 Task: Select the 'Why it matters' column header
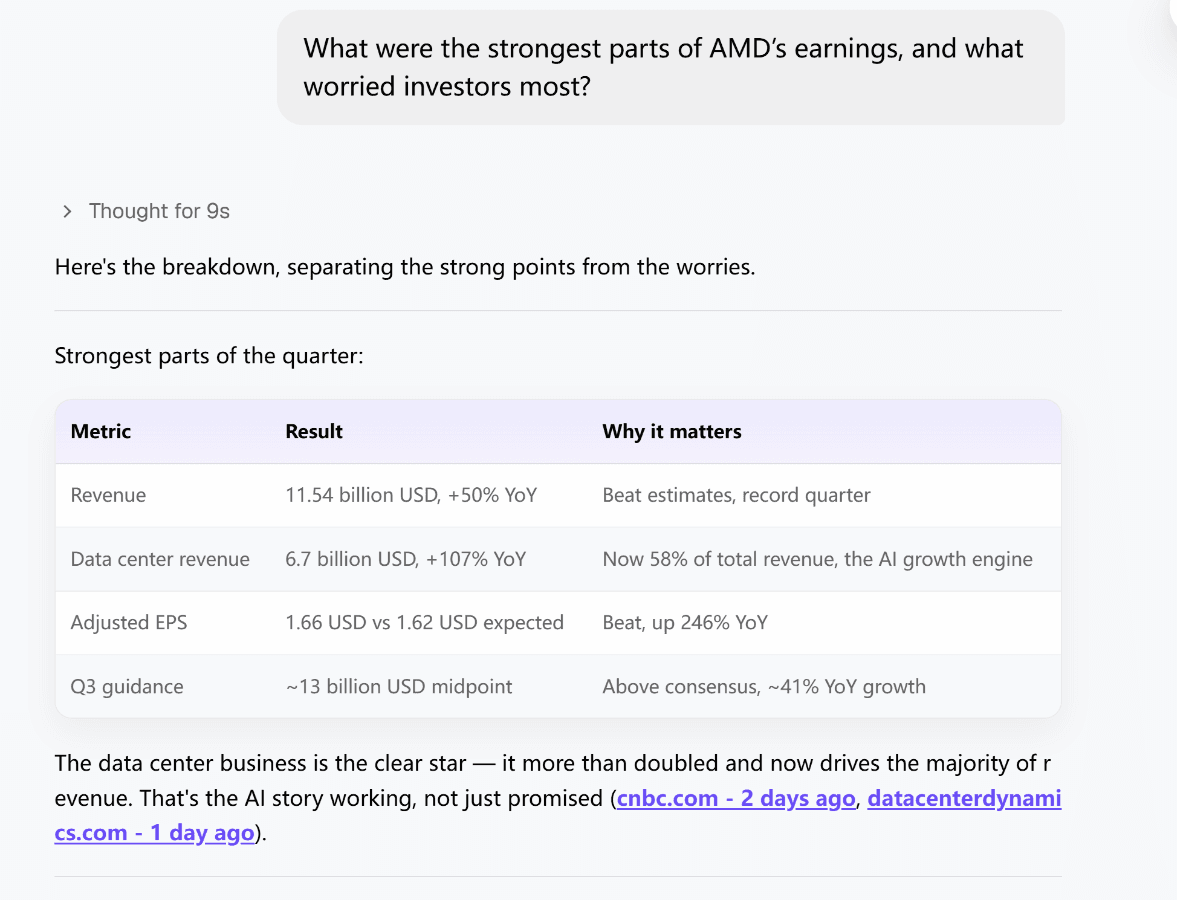point(672,432)
